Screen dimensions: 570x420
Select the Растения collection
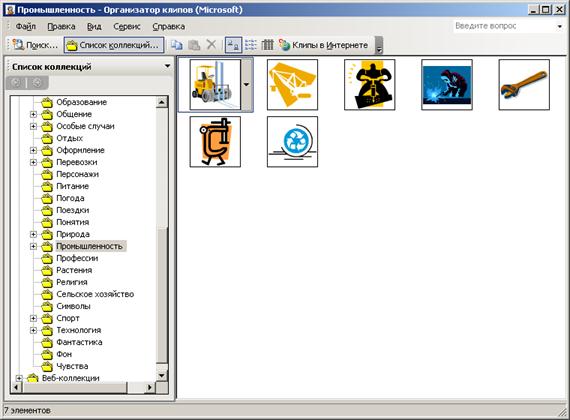(x=74, y=270)
